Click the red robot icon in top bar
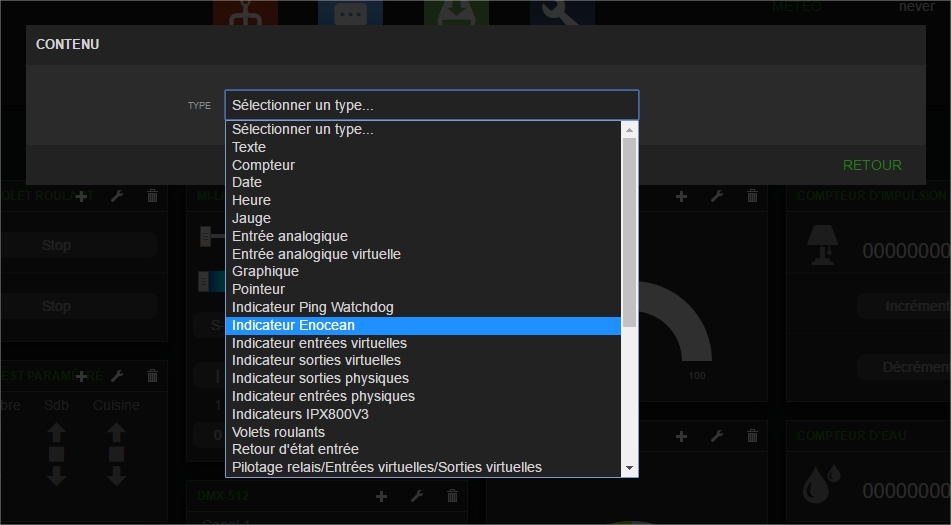The image size is (951, 525). click(244, 12)
